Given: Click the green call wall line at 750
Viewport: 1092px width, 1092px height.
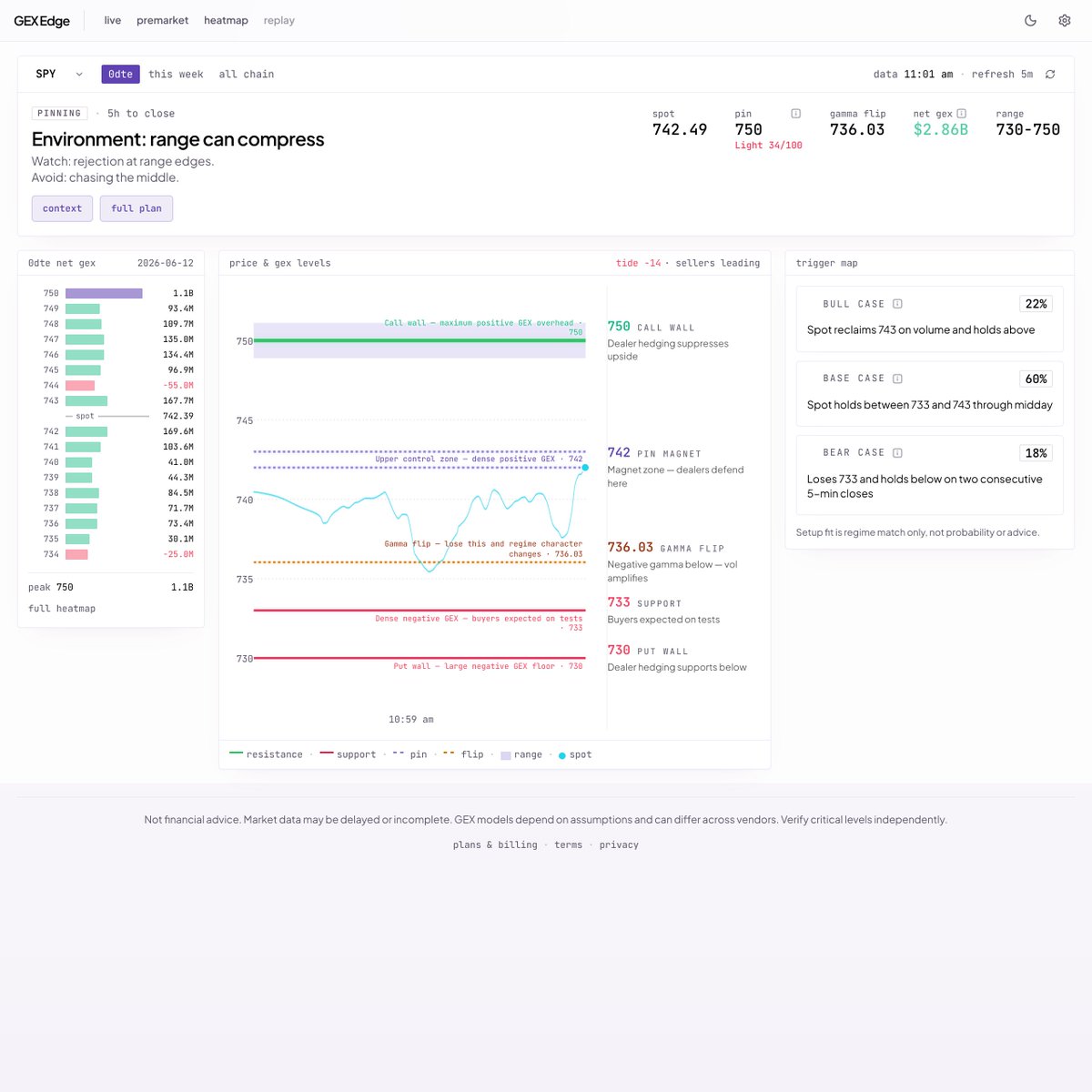Looking at the screenshot, I should (420, 341).
